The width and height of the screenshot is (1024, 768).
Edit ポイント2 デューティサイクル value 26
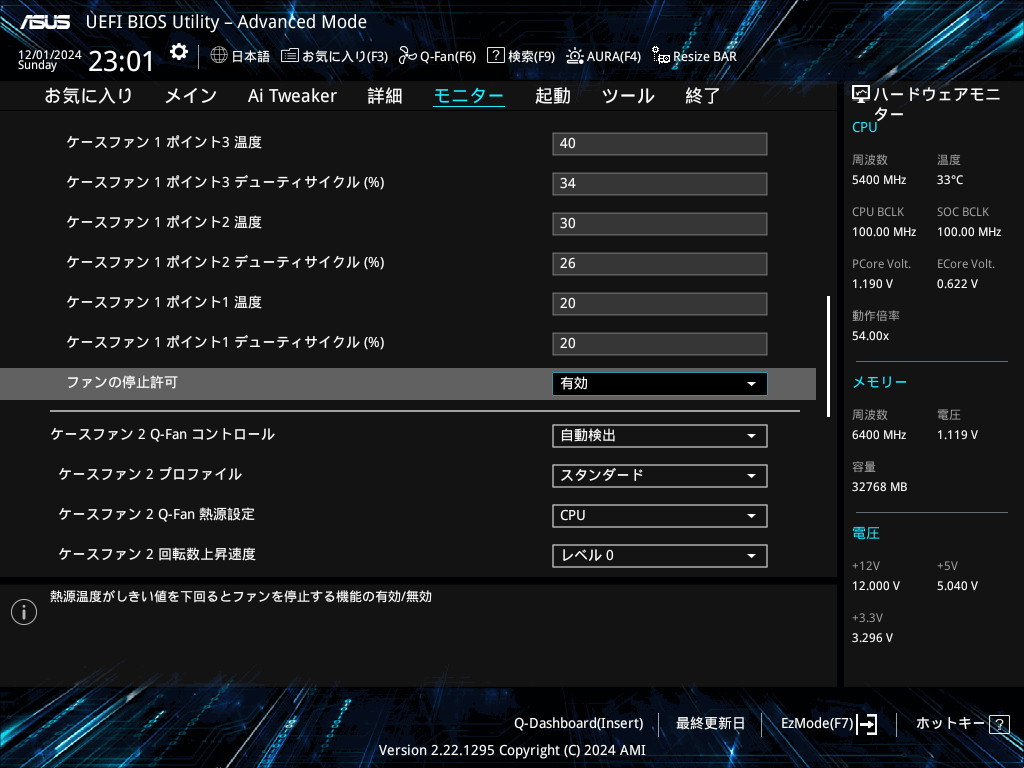pos(660,264)
